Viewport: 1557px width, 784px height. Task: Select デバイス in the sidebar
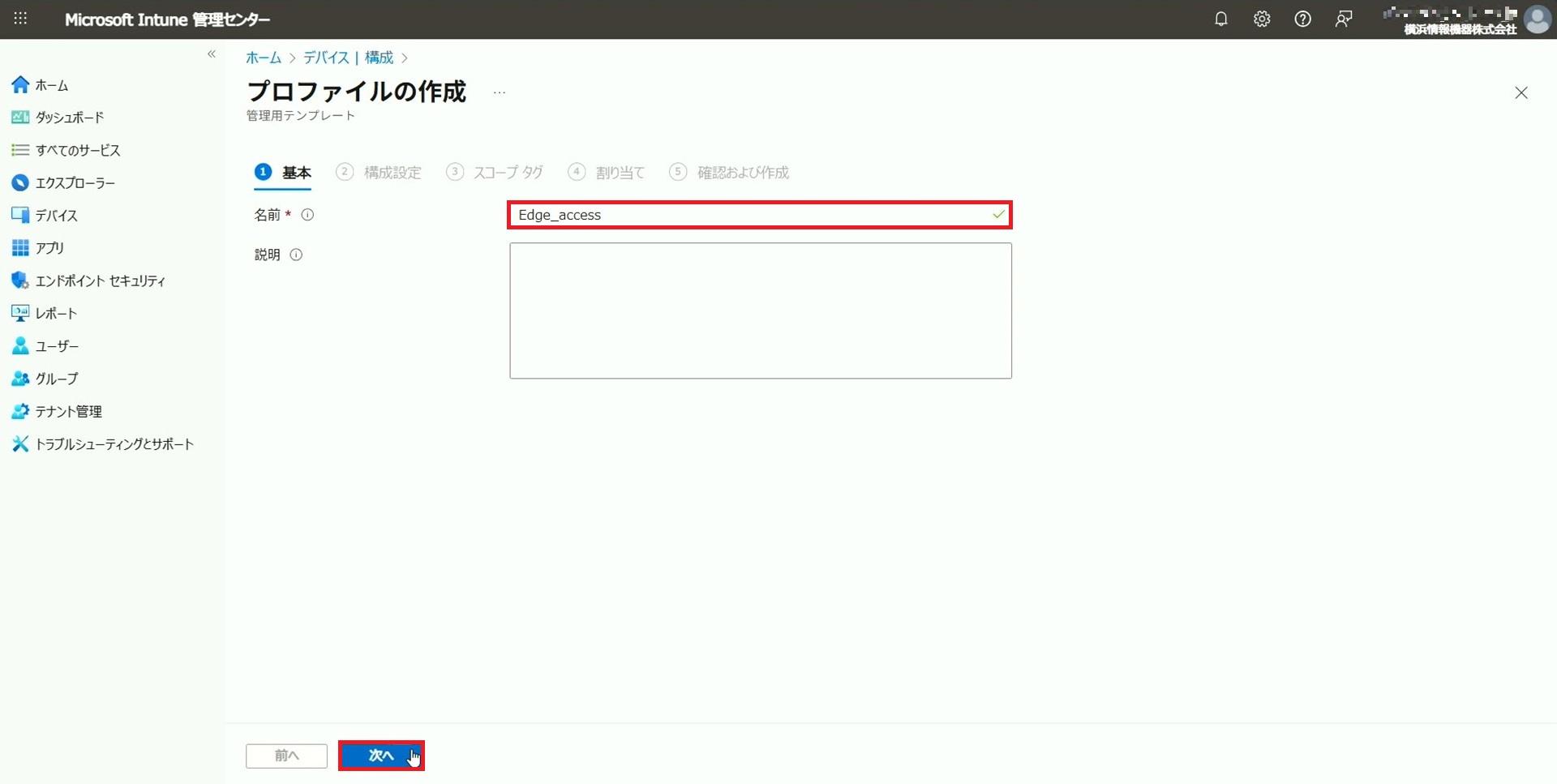(56, 216)
